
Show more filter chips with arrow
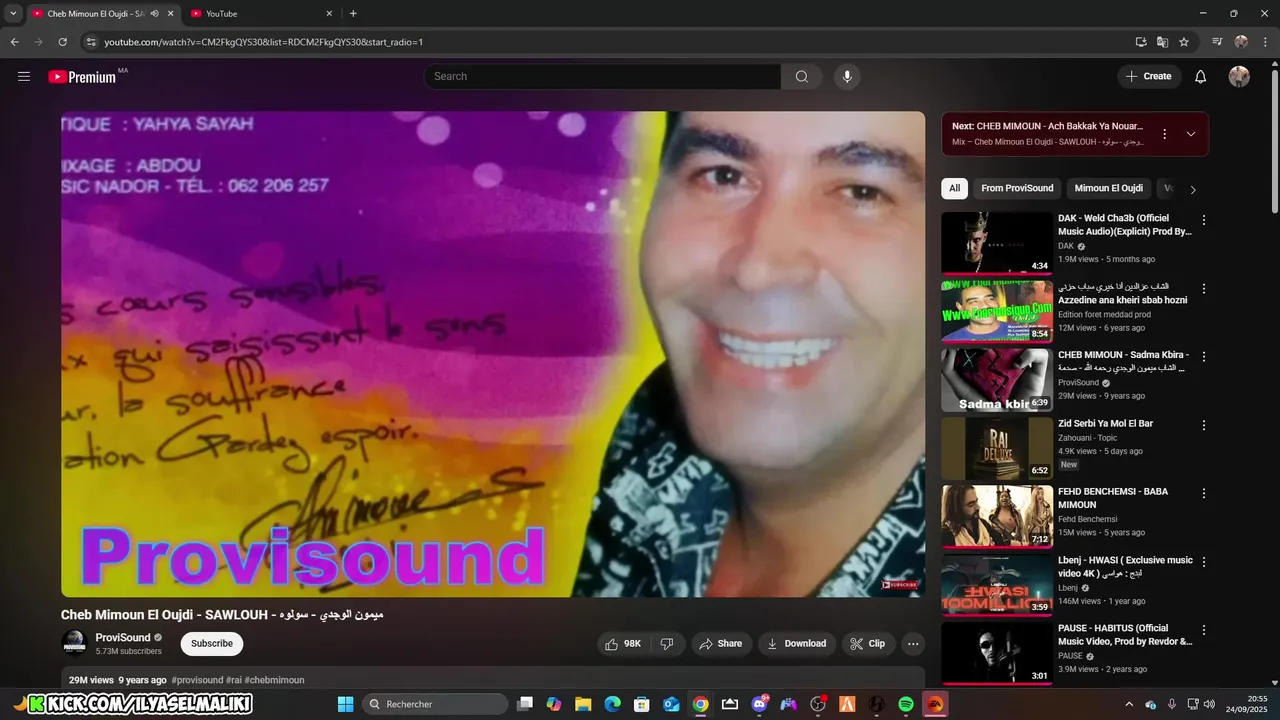pyautogui.click(x=1192, y=189)
